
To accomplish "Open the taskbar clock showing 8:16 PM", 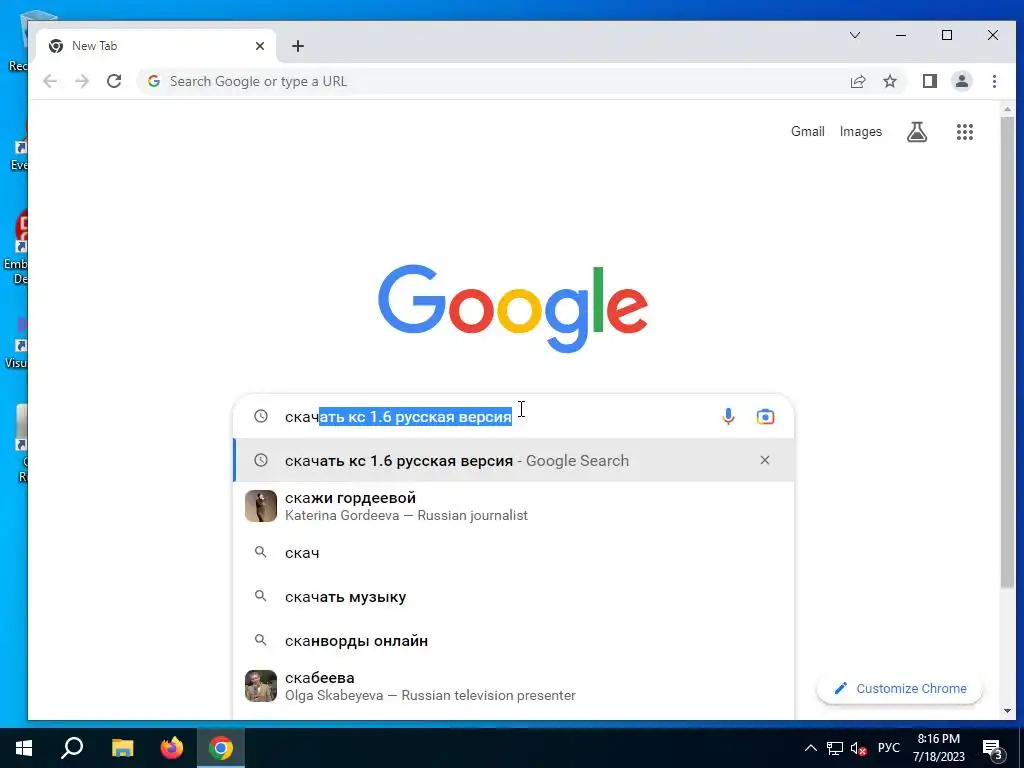I will [938, 748].
